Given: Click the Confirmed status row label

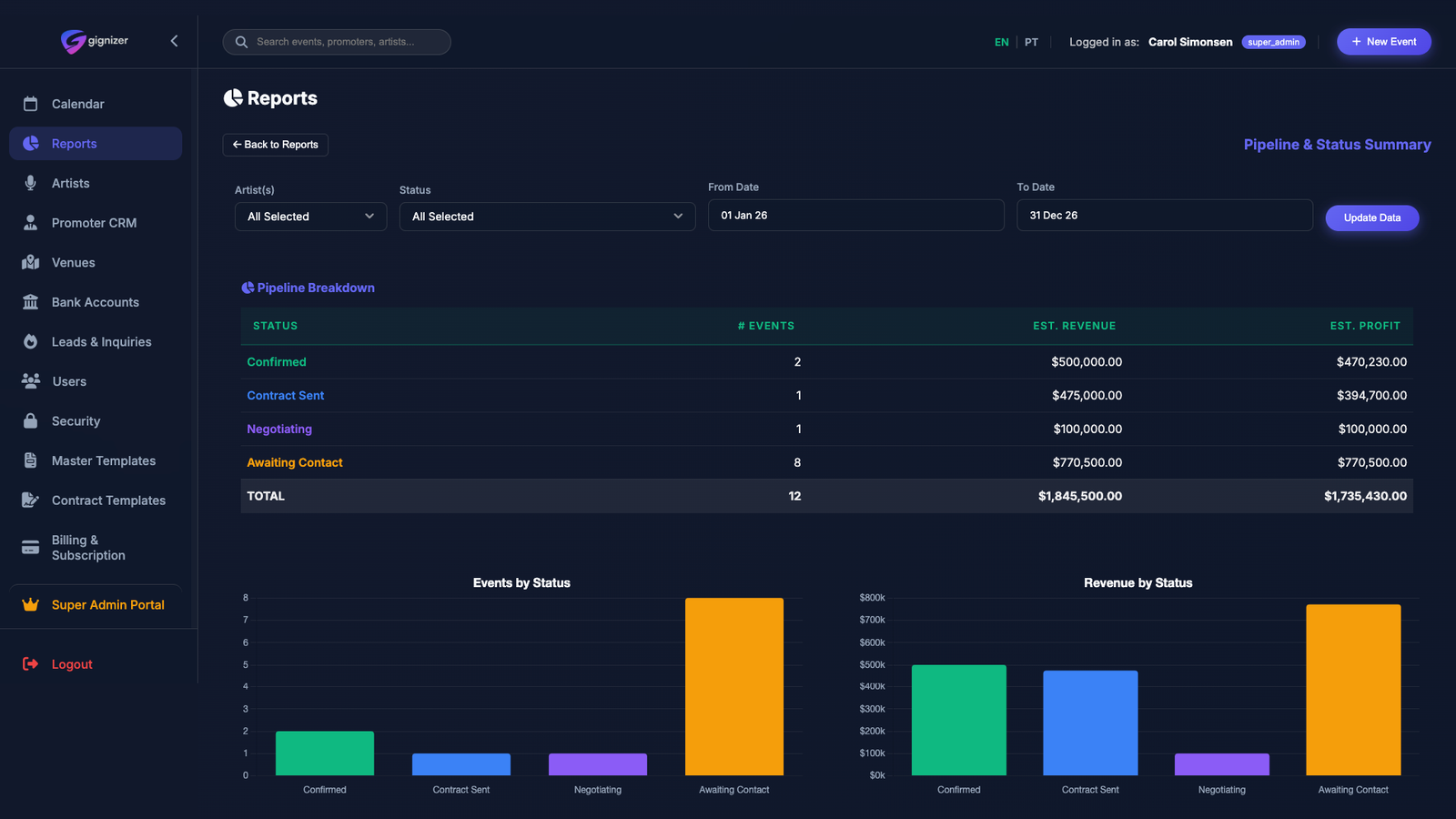Looking at the screenshot, I should pos(277,362).
